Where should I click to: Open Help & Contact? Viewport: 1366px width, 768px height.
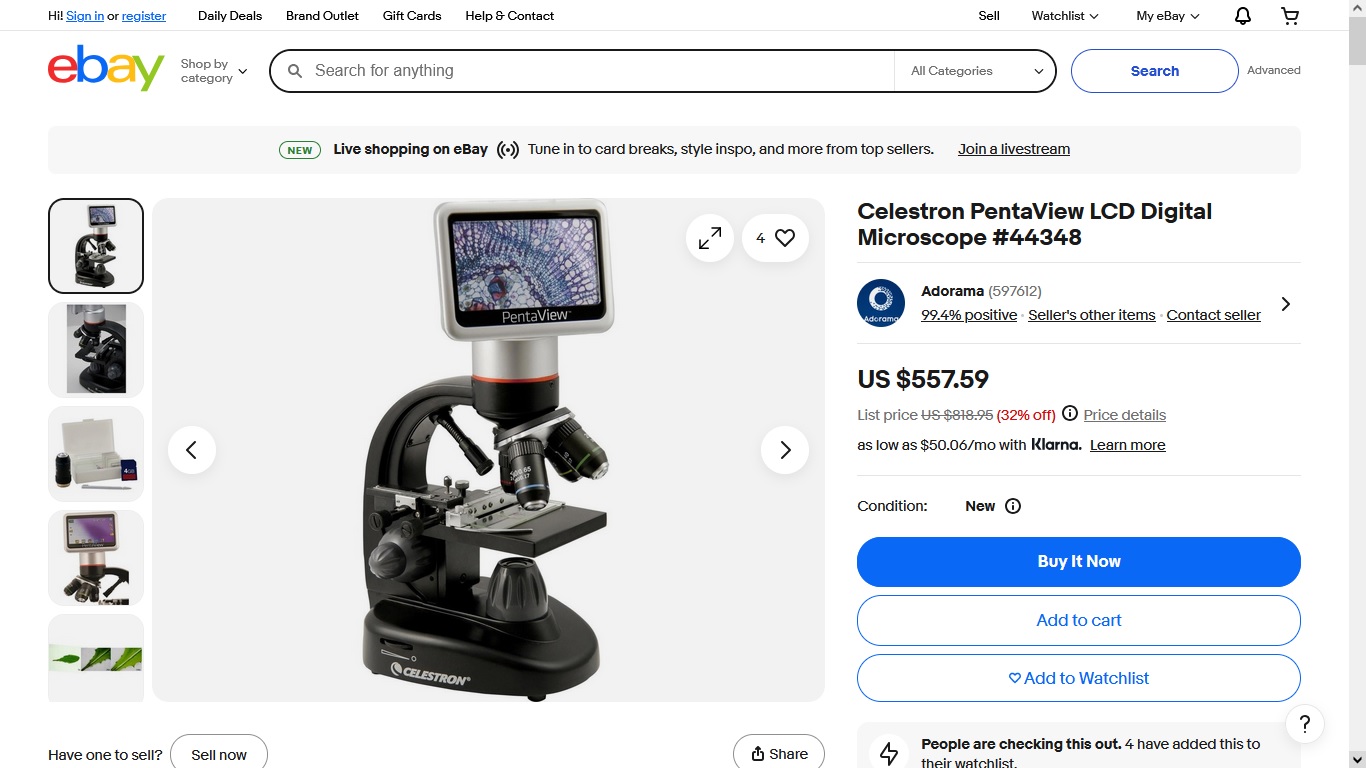pyautogui.click(x=510, y=16)
